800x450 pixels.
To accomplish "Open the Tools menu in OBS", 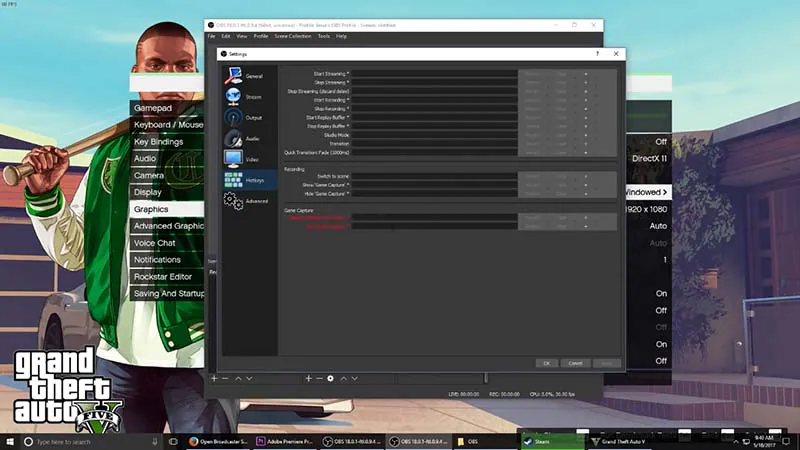I will 323,36.
